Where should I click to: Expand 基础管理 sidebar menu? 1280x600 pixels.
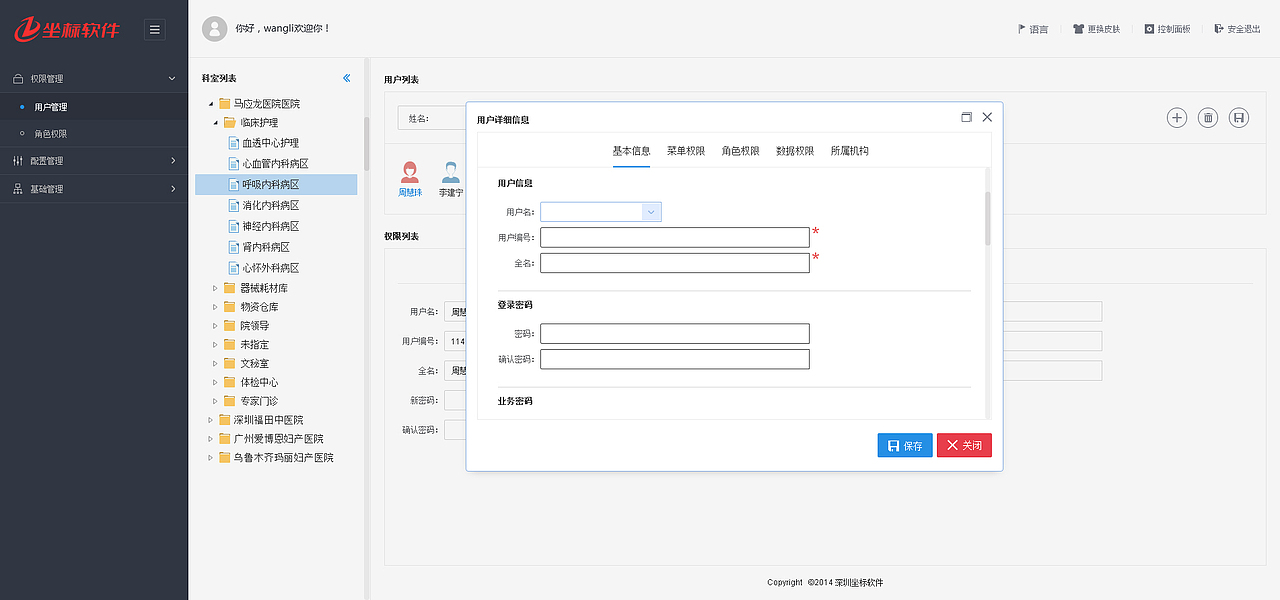click(94, 188)
